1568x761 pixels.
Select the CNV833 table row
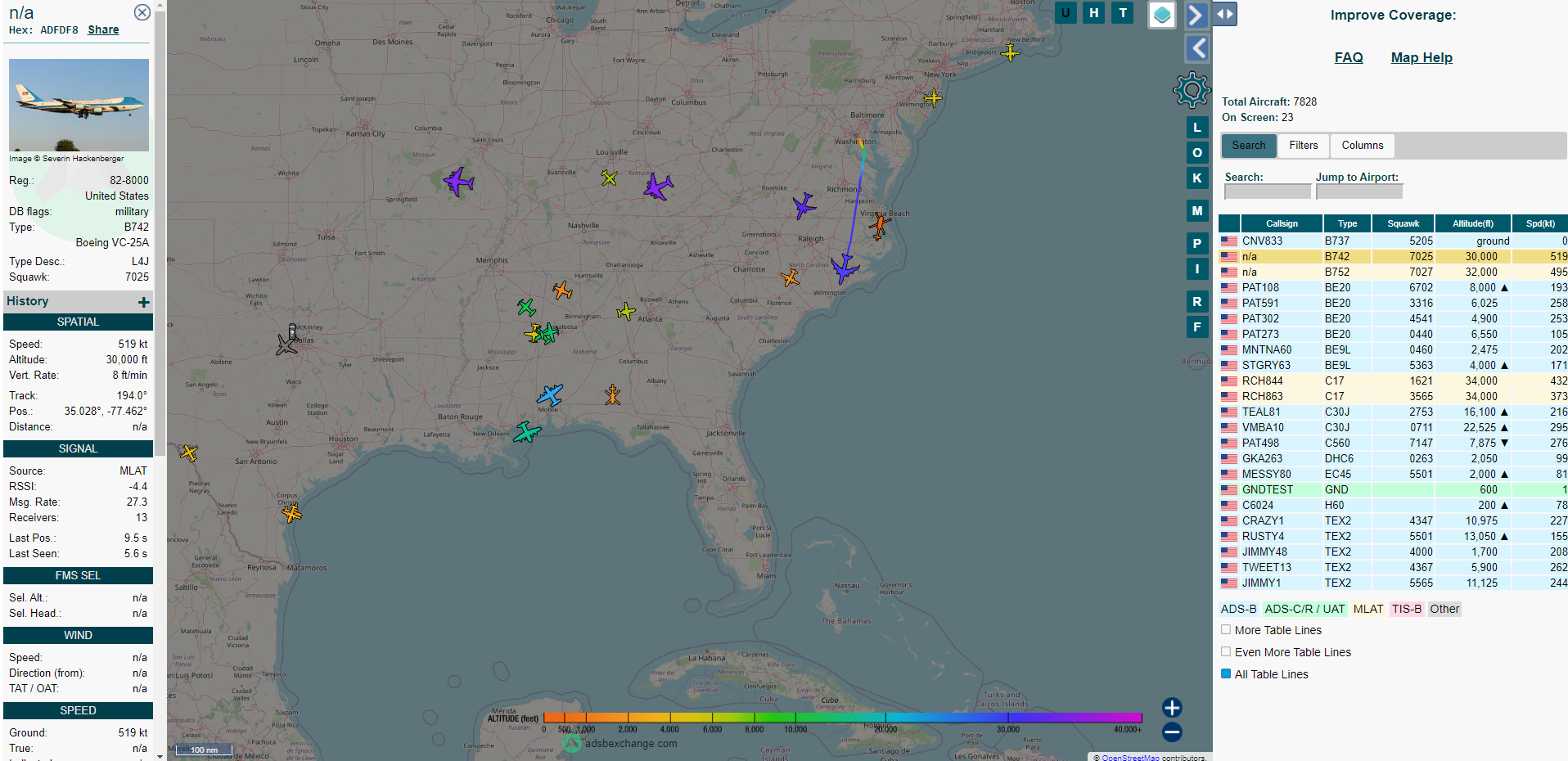[1393, 241]
